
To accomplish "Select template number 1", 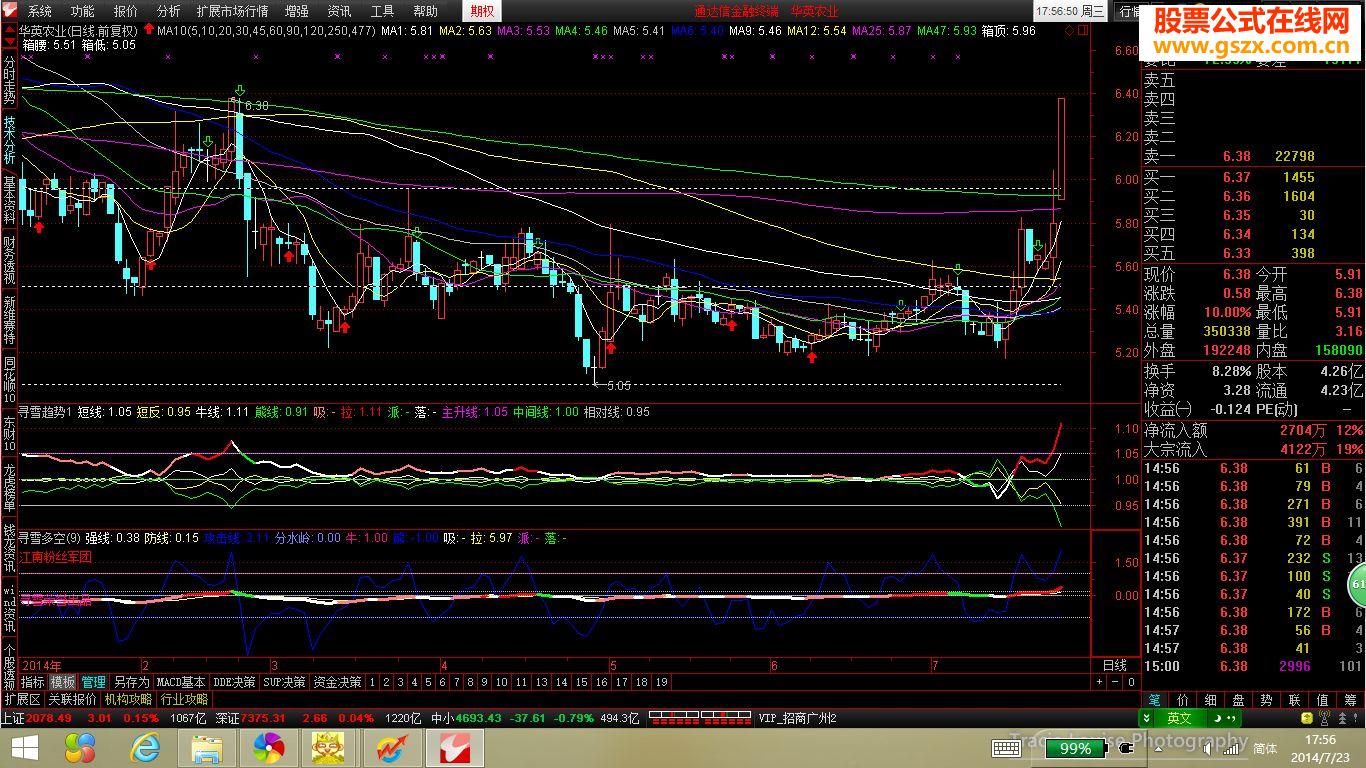I will pos(373,682).
